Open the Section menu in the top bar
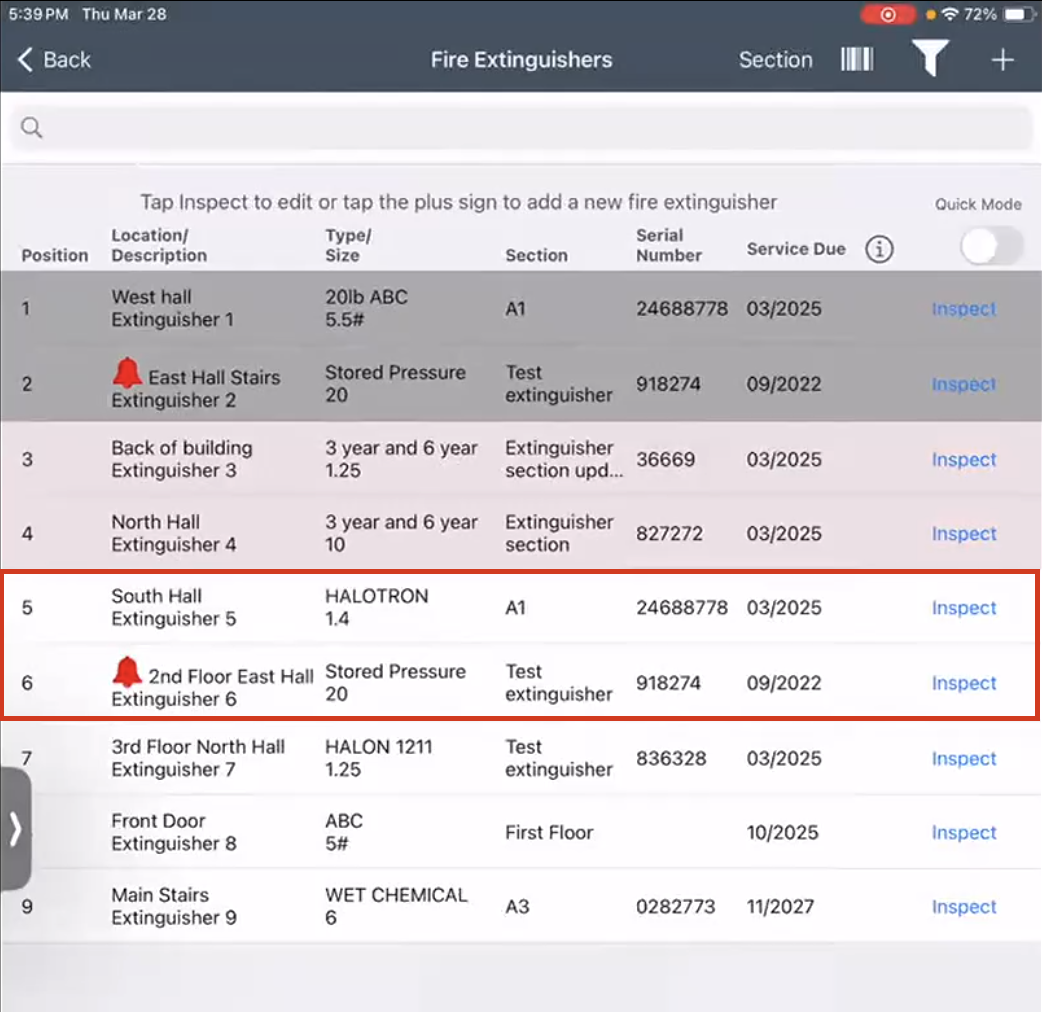Image resolution: width=1042 pixels, height=1012 pixels. point(776,60)
